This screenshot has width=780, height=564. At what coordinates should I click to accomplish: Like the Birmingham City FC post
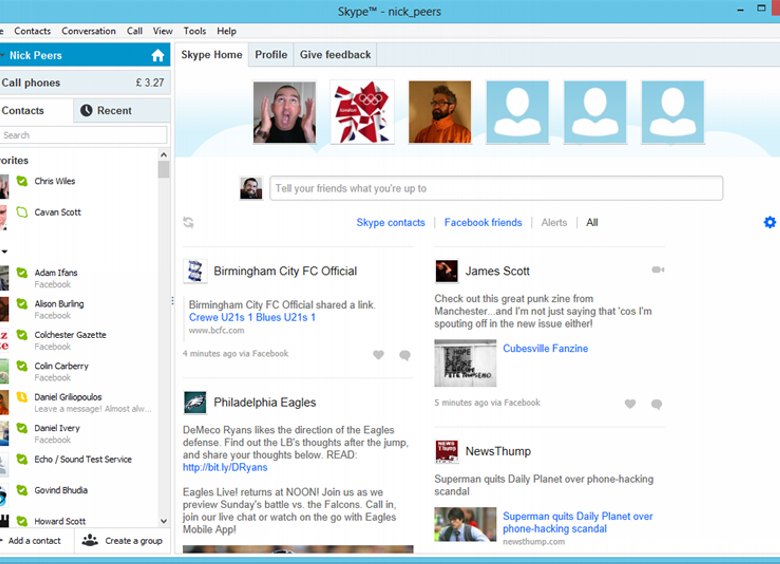[378, 355]
